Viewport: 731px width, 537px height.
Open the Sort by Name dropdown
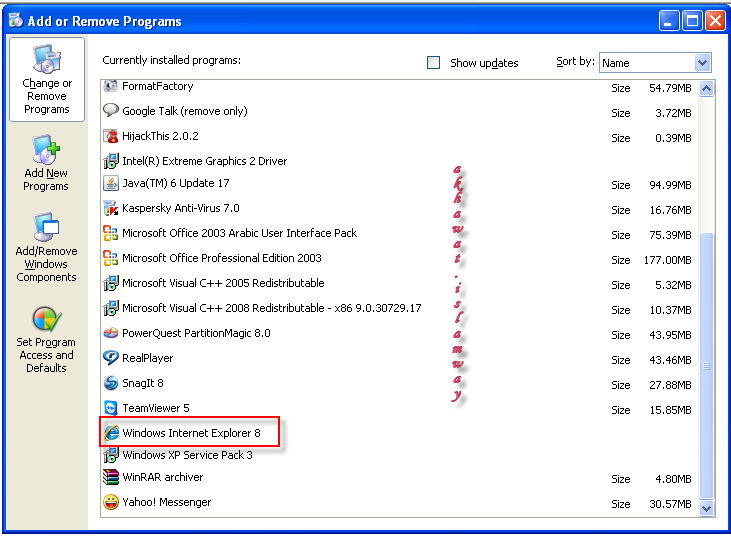[x=655, y=62]
